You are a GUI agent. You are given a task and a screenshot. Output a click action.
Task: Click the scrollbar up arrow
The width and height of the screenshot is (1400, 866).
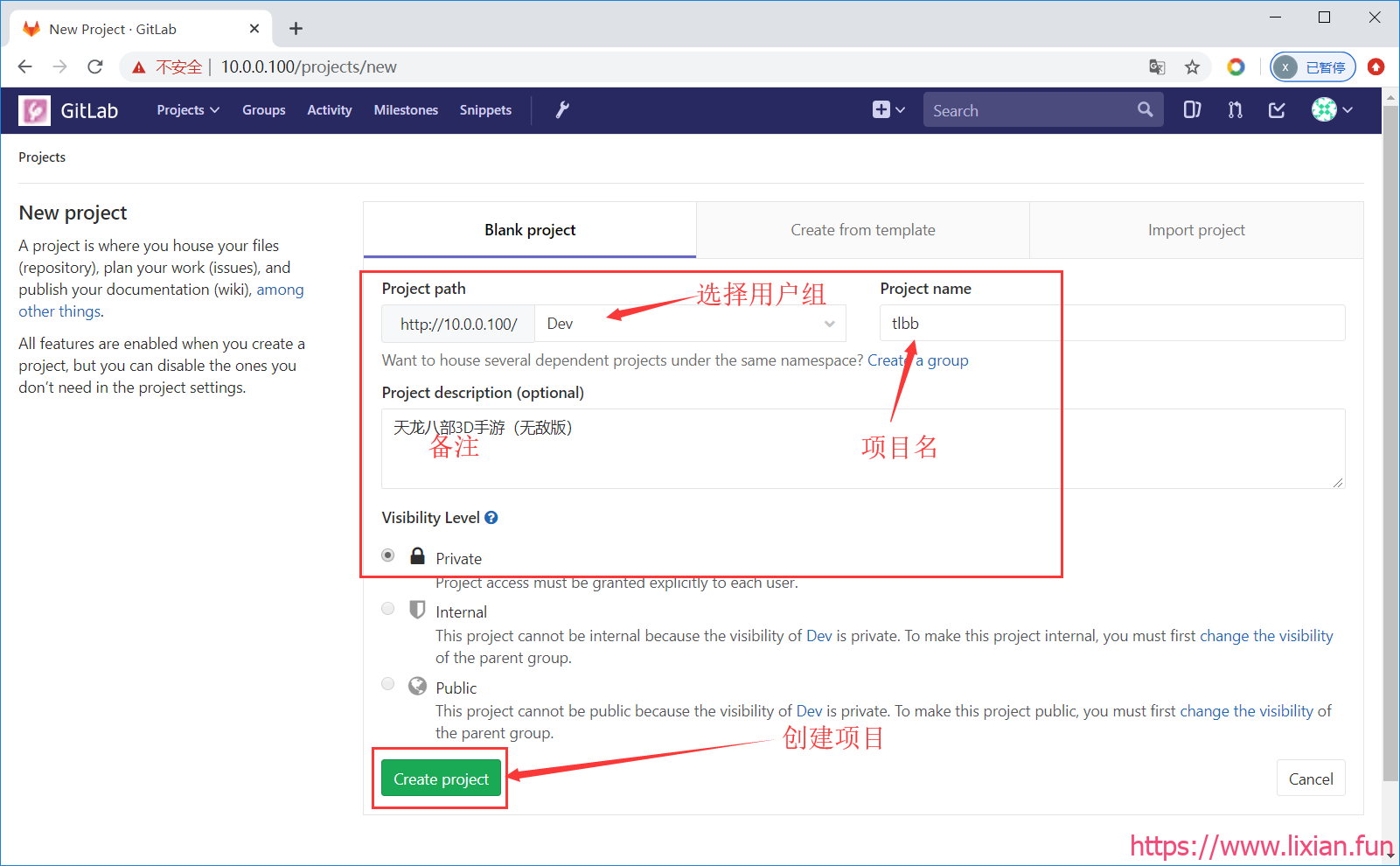click(x=1390, y=96)
